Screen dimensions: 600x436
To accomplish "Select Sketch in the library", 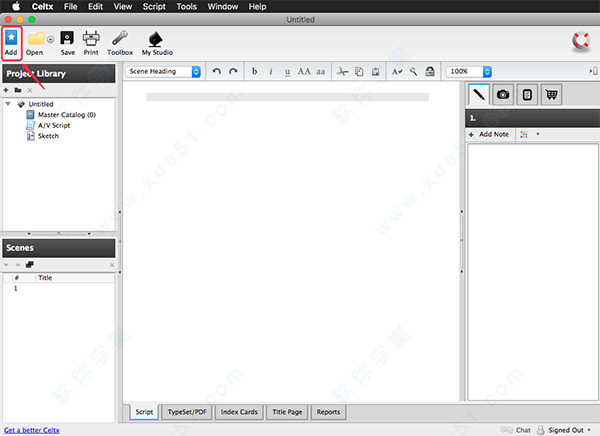I will pos(42,136).
